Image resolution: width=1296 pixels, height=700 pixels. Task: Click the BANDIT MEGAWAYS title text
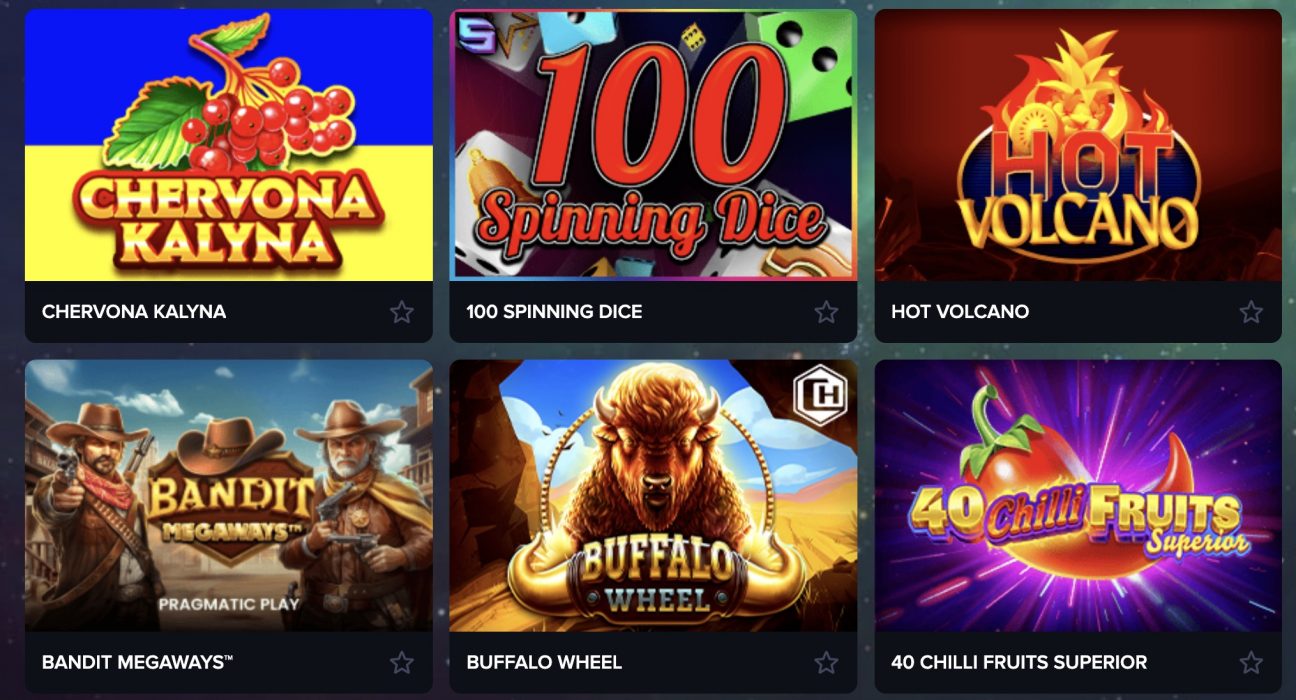138,662
